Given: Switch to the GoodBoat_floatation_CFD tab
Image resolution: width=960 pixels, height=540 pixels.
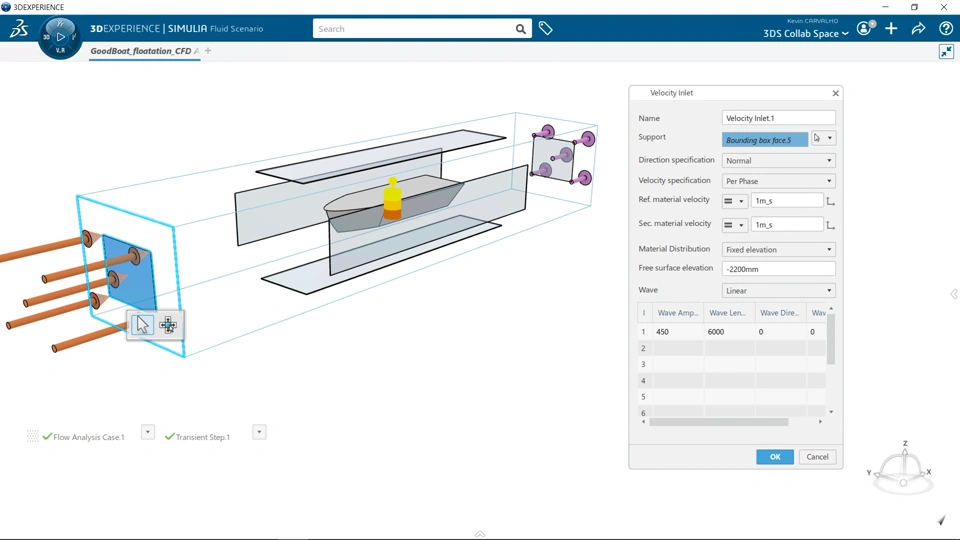Looking at the screenshot, I should (141, 51).
